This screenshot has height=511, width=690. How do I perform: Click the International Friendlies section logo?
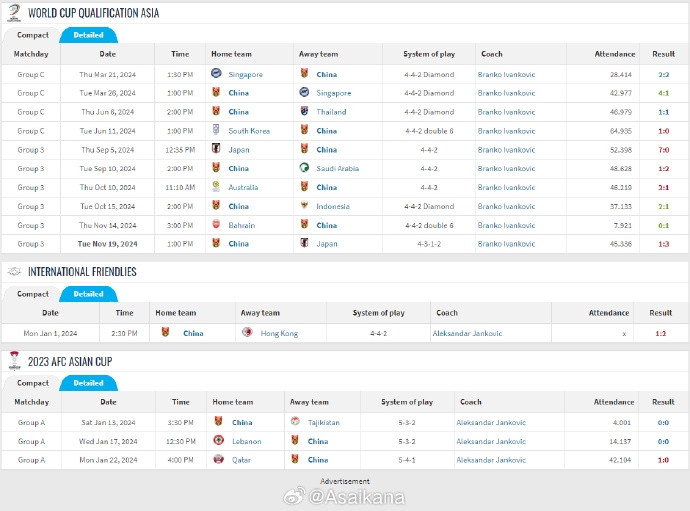point(14,272)
